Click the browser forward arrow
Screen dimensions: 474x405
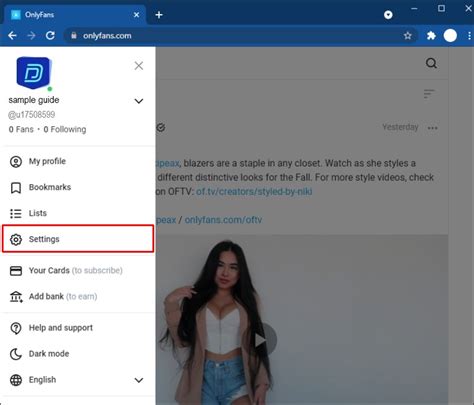(x=31, y=36)
